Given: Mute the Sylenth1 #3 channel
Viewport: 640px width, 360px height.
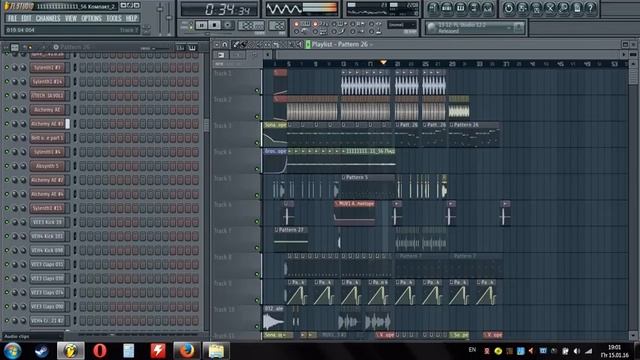Looking at the screenshot, I should [7, 68].
